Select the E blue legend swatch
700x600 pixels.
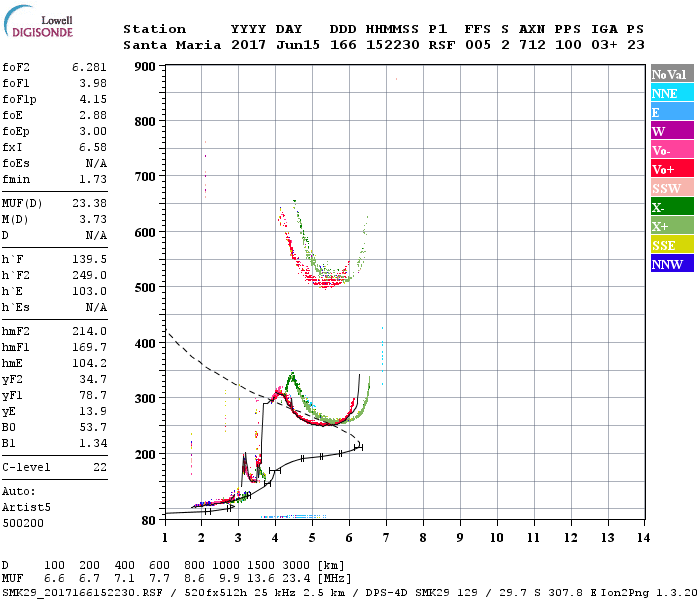coord(672,112)
